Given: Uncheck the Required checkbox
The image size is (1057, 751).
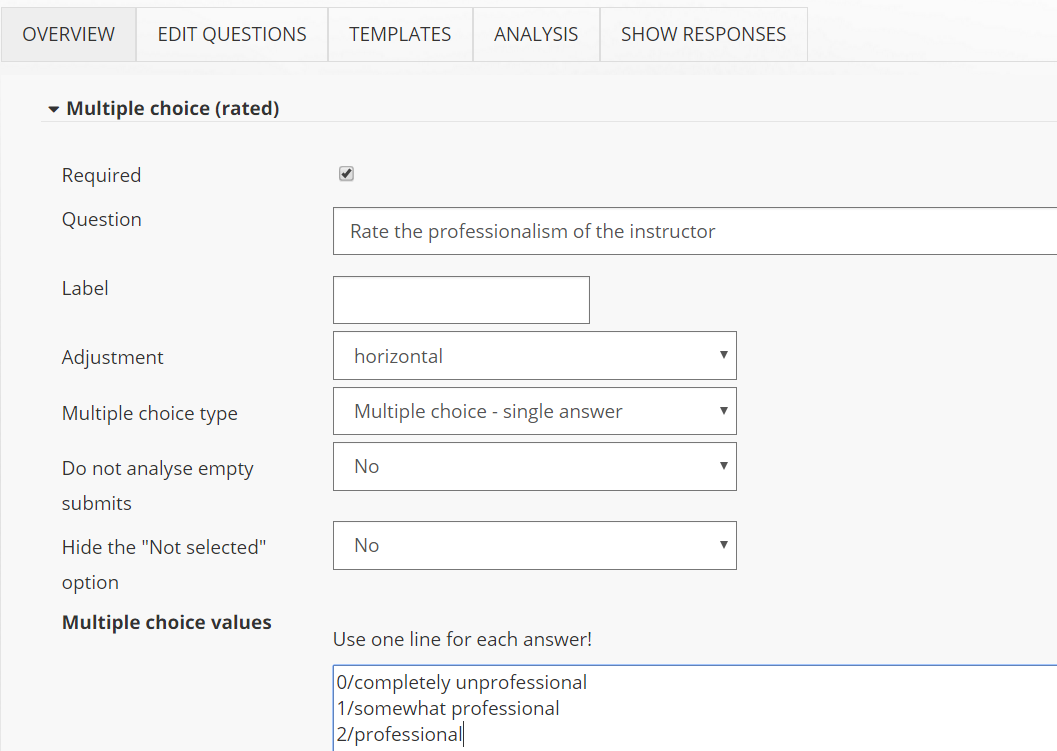Looking at the screenshot, I should point(346,174).
